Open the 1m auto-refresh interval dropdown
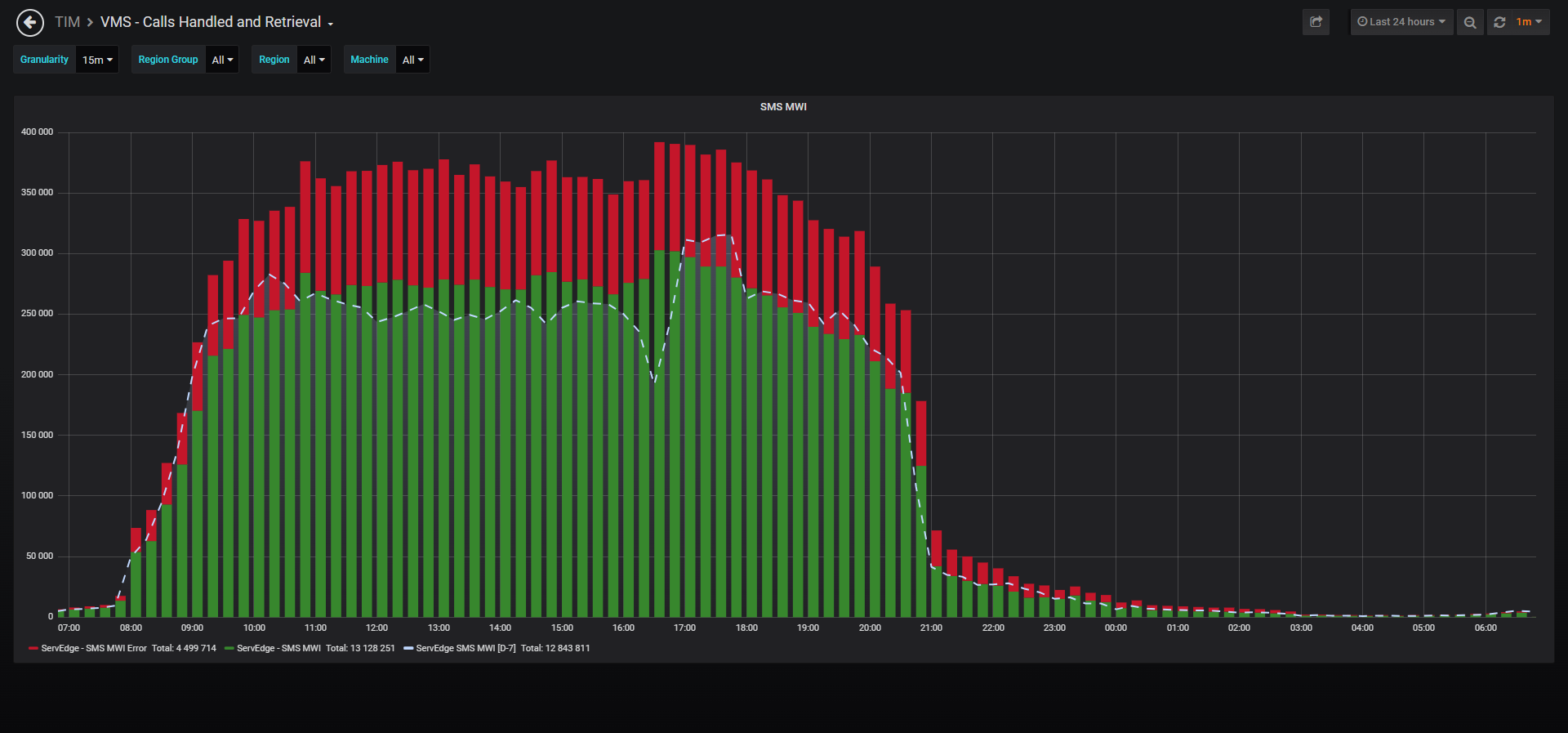The height and width of the screenshot is (733, 1568). (1529, 22)
